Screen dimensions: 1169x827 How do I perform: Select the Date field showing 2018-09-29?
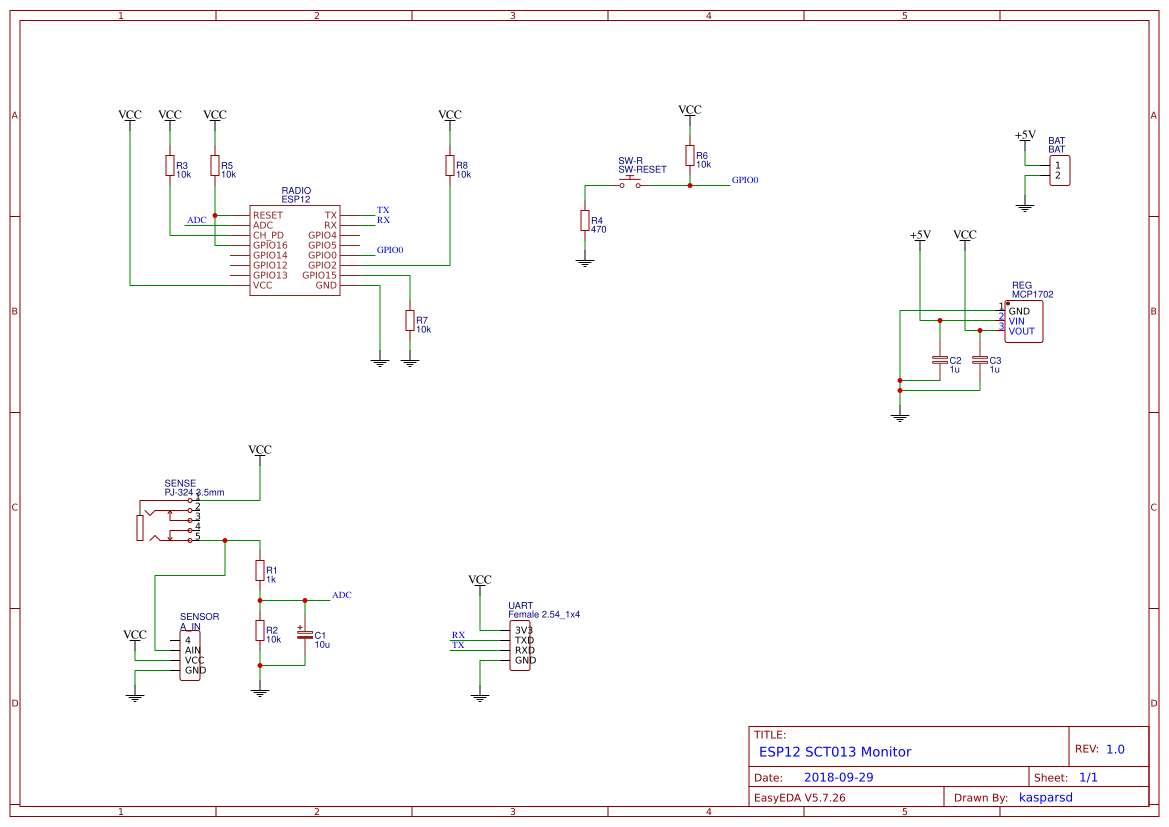coord(839,776)
